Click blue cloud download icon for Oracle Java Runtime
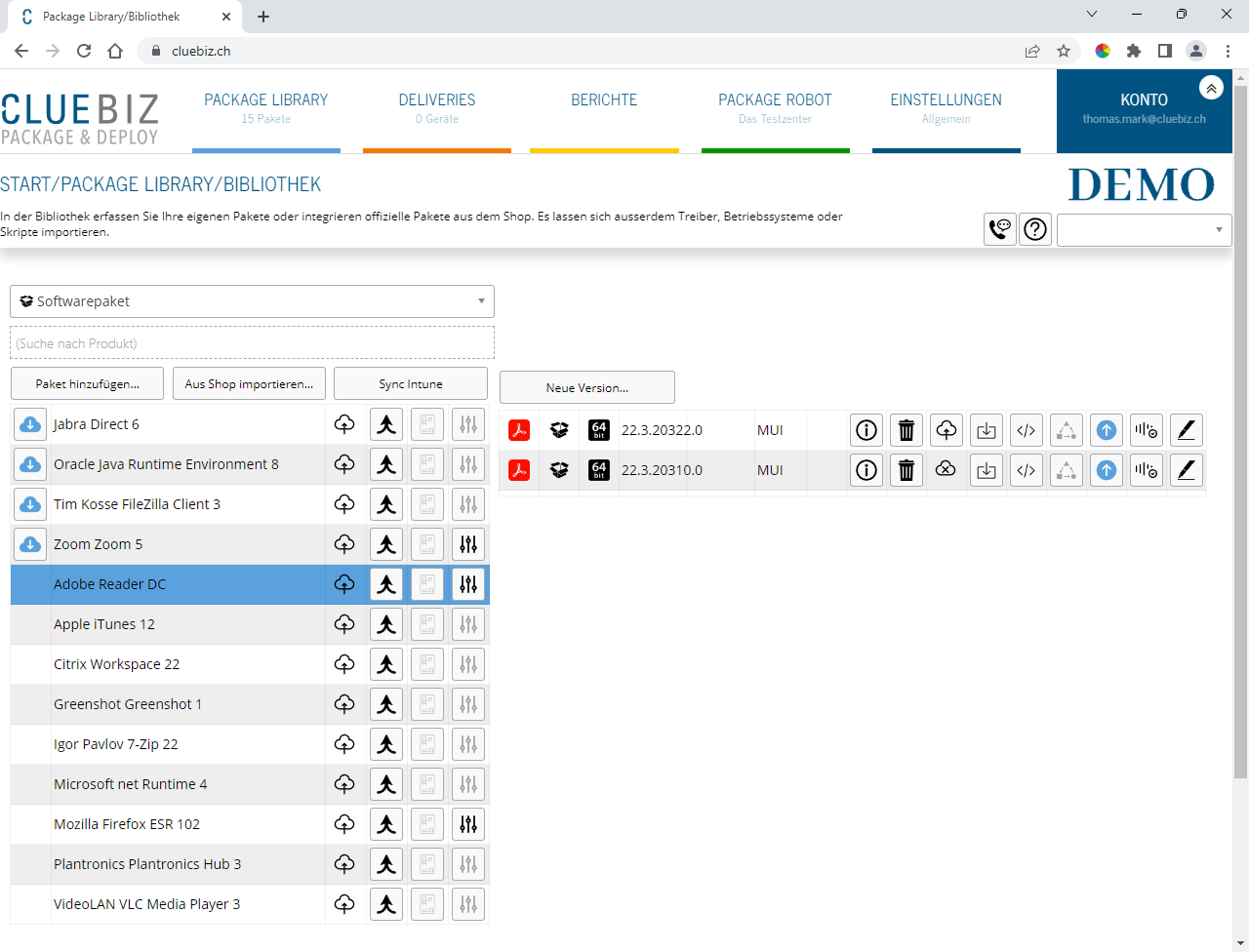 point(30,464)
